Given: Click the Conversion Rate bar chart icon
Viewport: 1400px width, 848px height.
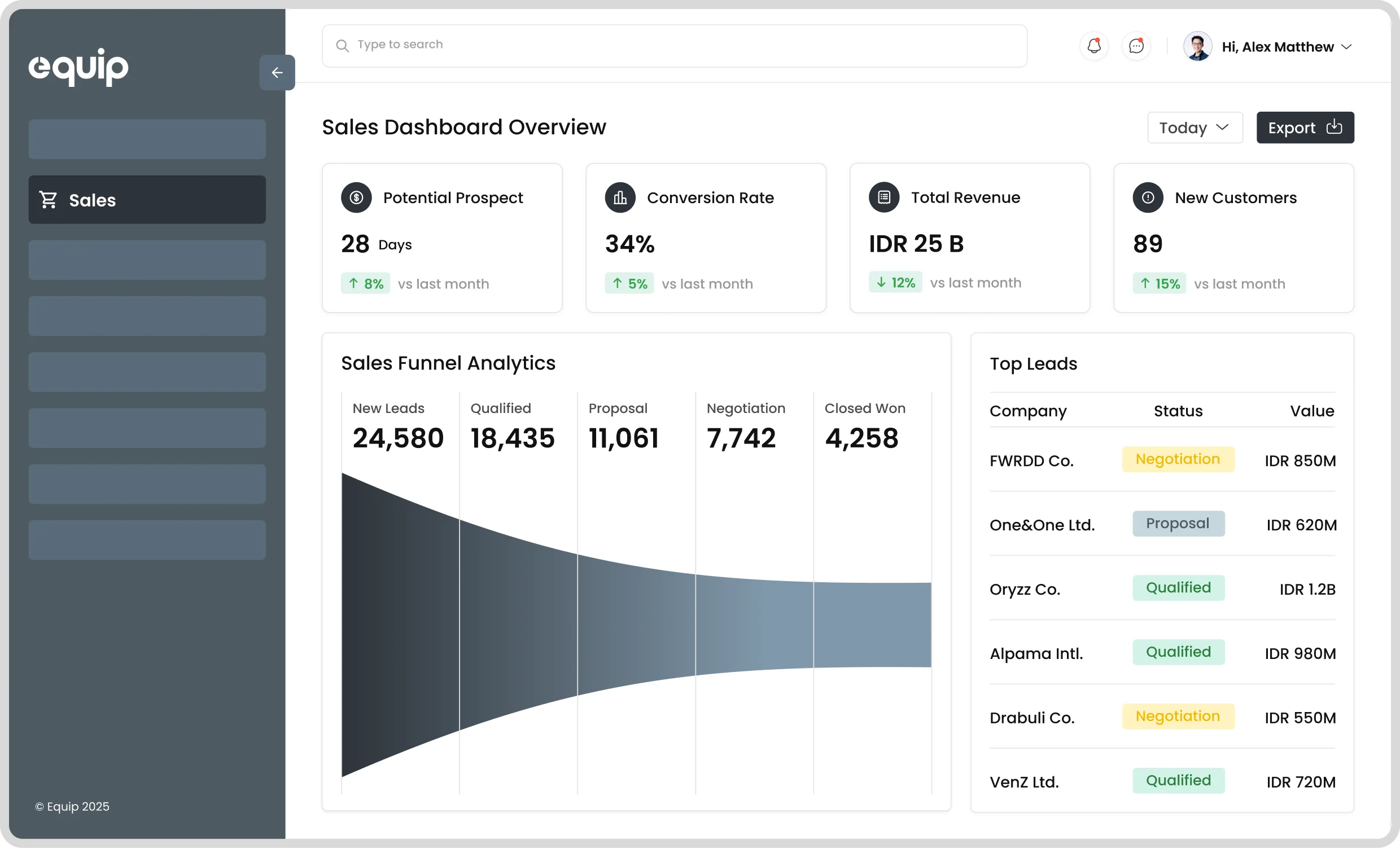Looking at the screenshot, I should pyautogui.click(x=620, y=197).
